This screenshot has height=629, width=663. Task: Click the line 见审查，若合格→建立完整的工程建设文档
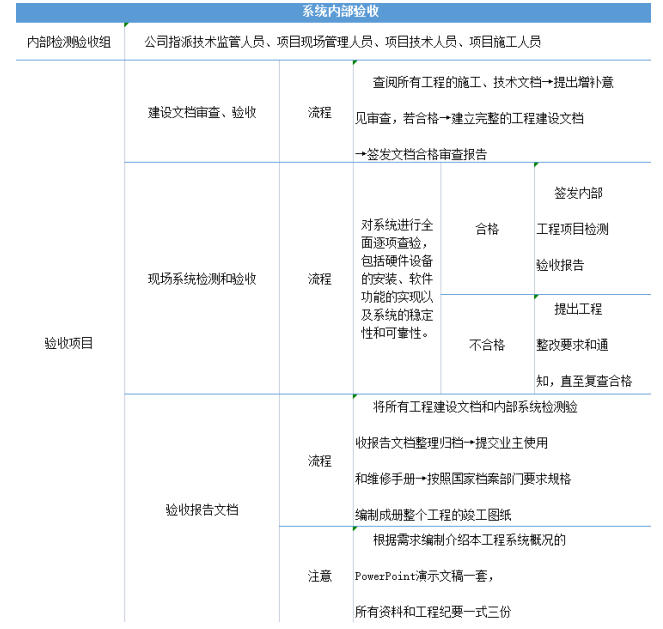469,118
